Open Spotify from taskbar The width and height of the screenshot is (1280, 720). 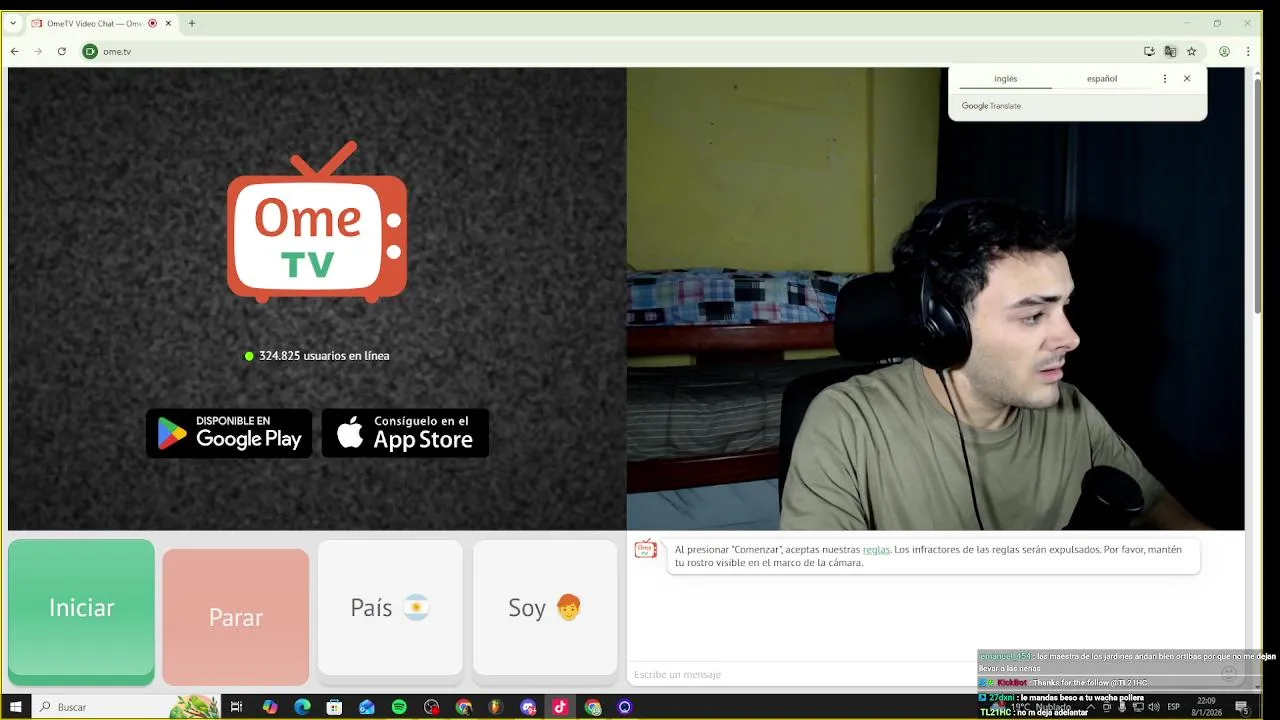tap(399, 707)
